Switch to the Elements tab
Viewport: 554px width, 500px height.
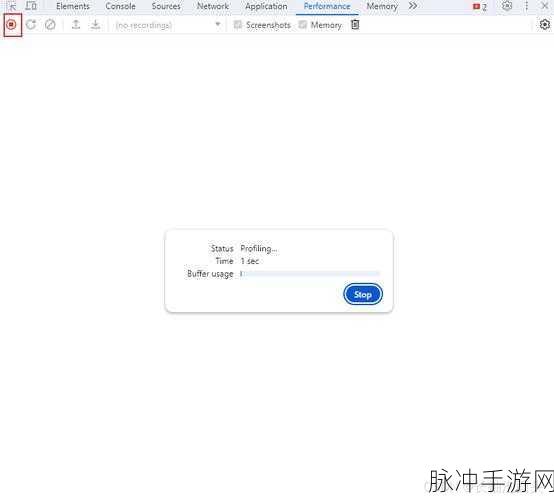coord(73,6)
